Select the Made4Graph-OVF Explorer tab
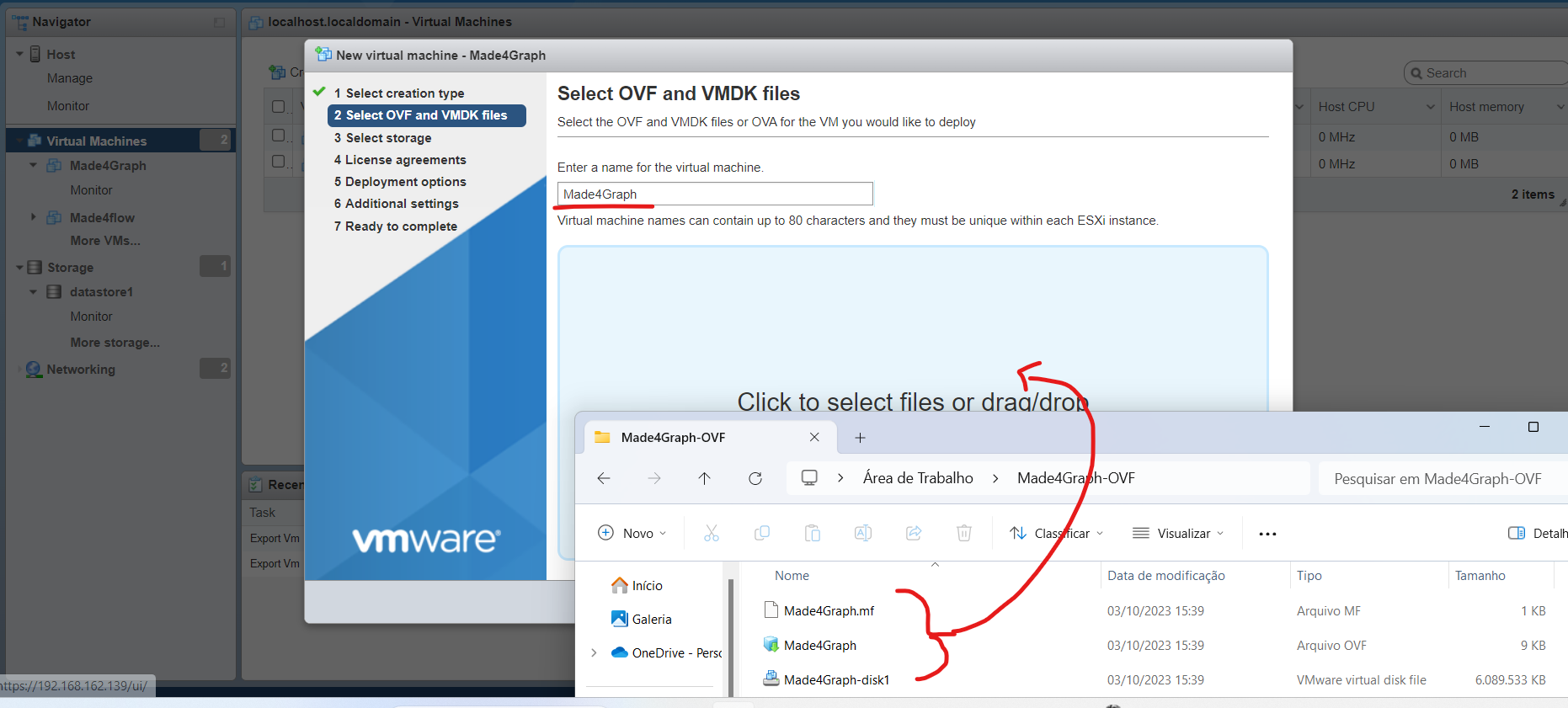Viewport: 1568px width, 708px height. pos(672,438)
